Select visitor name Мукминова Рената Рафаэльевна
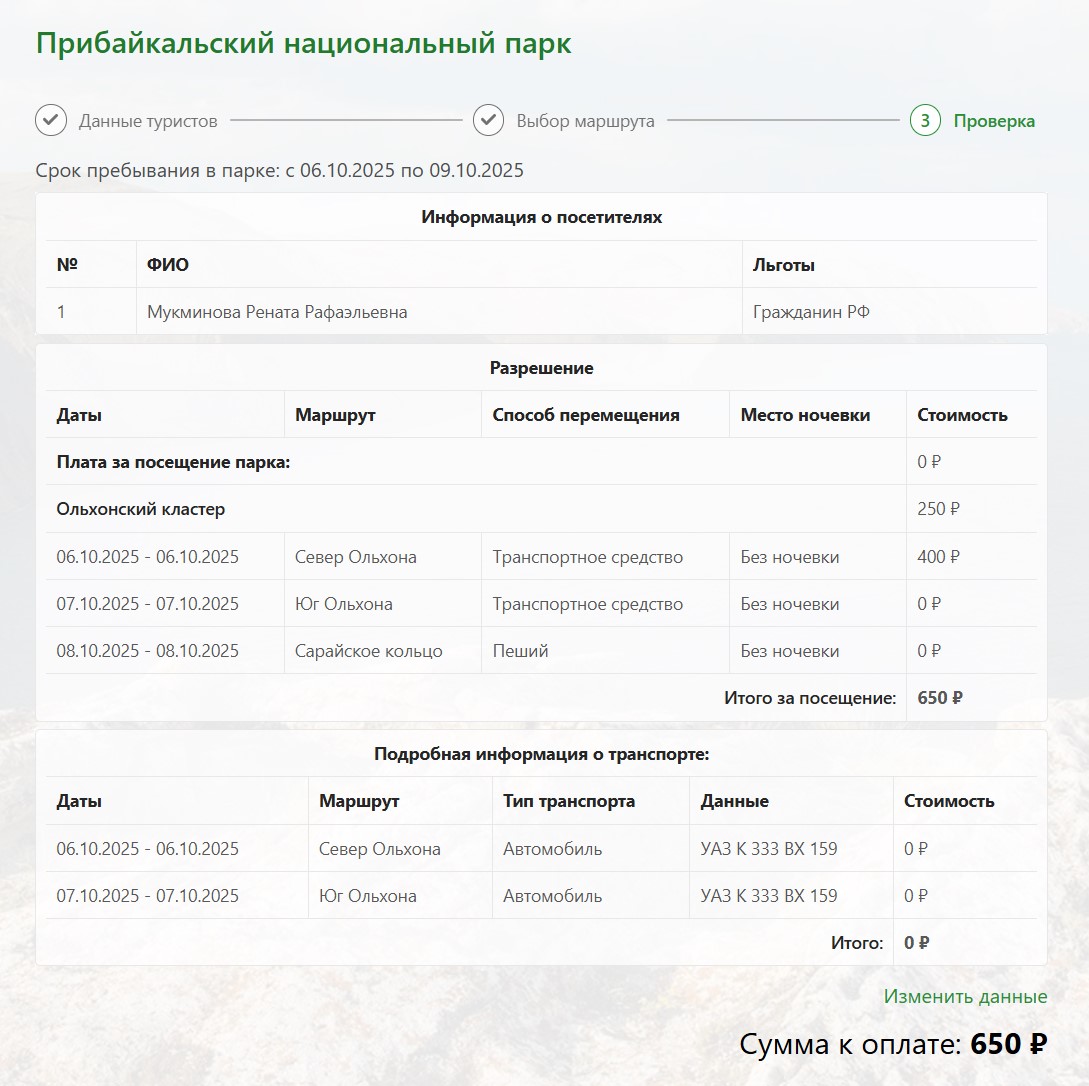This screenshot has width=1089, height=1086. coord(277,312)
